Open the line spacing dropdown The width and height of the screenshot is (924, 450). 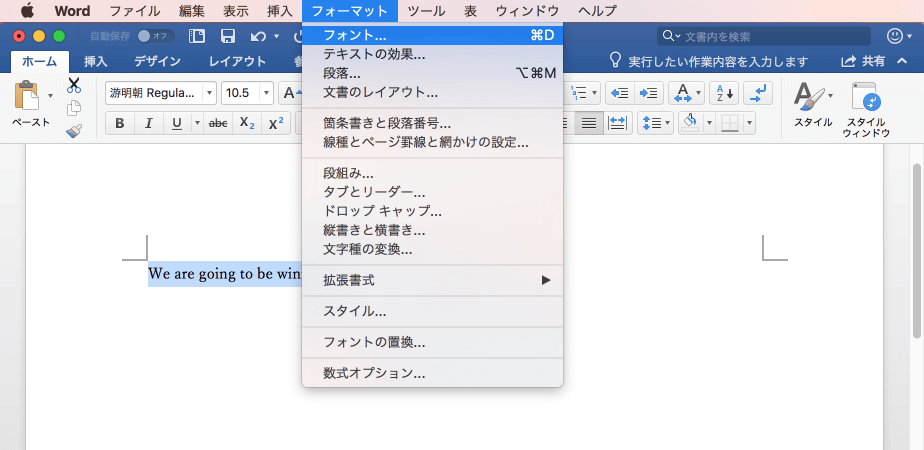click(x=656, y=124)
